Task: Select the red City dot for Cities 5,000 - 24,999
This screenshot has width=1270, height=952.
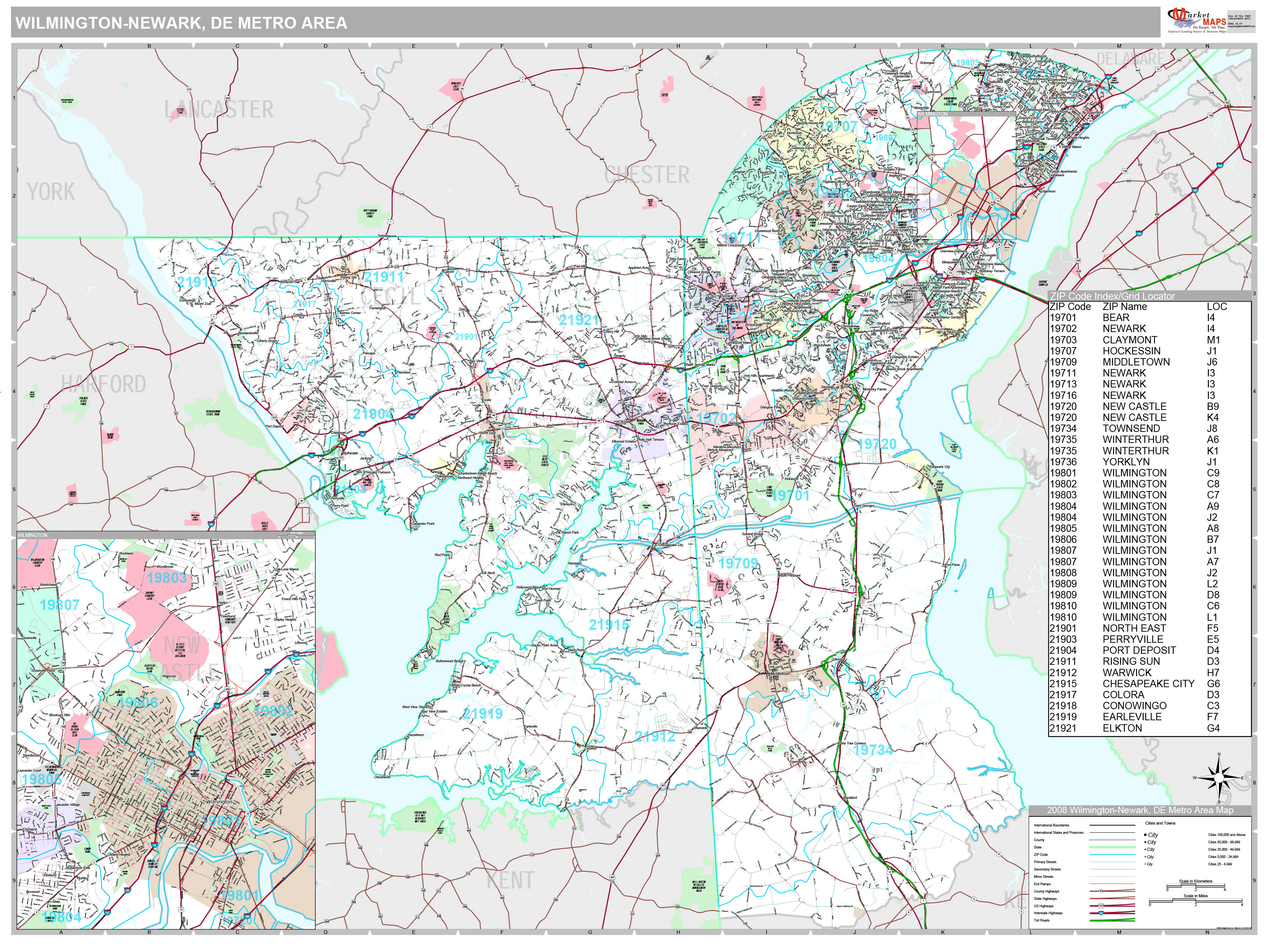Action: click(x=1145, y=857)
